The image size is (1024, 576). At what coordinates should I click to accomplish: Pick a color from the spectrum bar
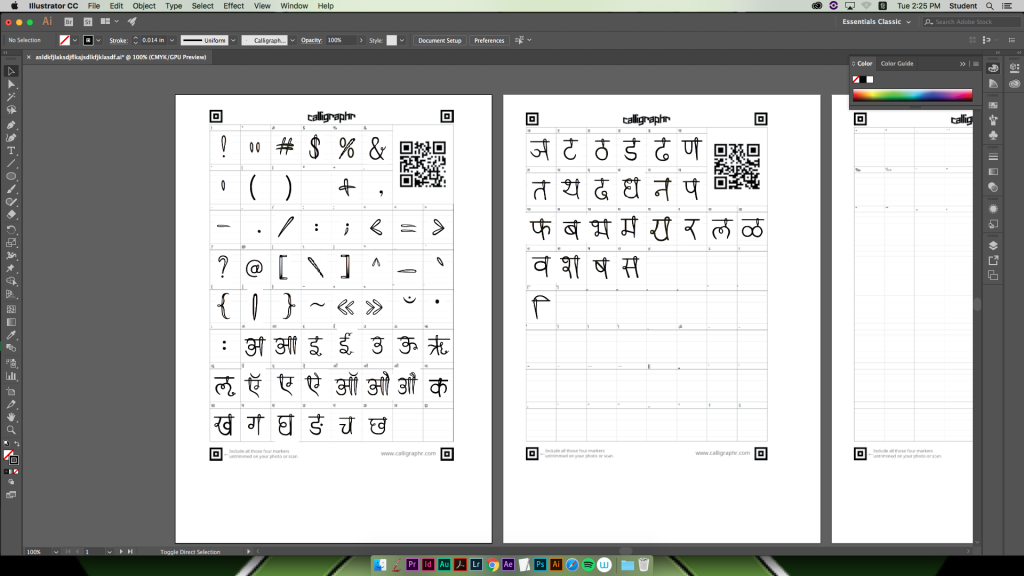point(912,95)
